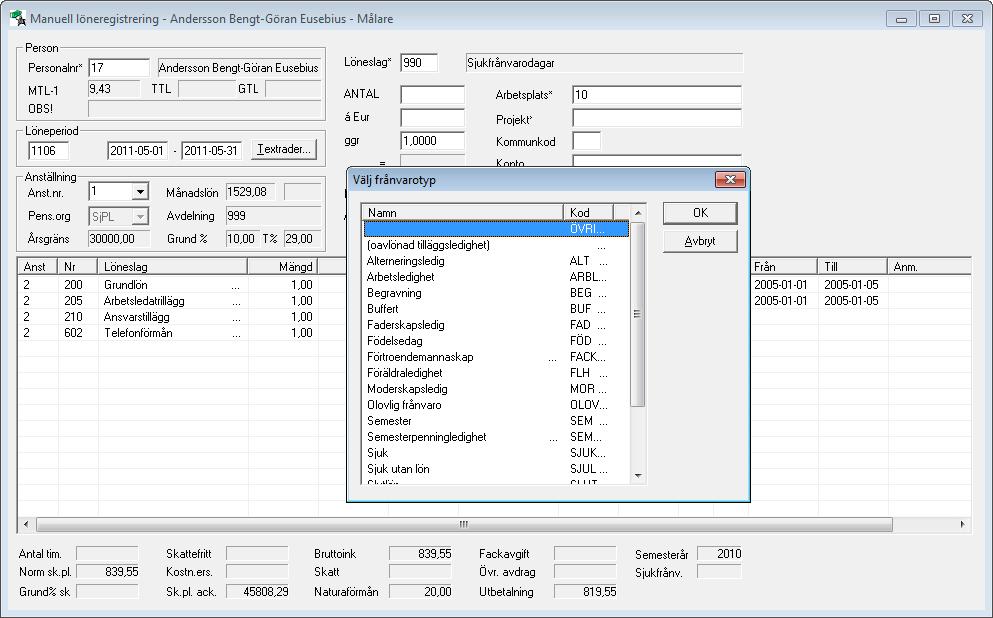Close the Välj frånvarotyp dialog
This screenshot has width=993, height=618.
coord(730,180)
